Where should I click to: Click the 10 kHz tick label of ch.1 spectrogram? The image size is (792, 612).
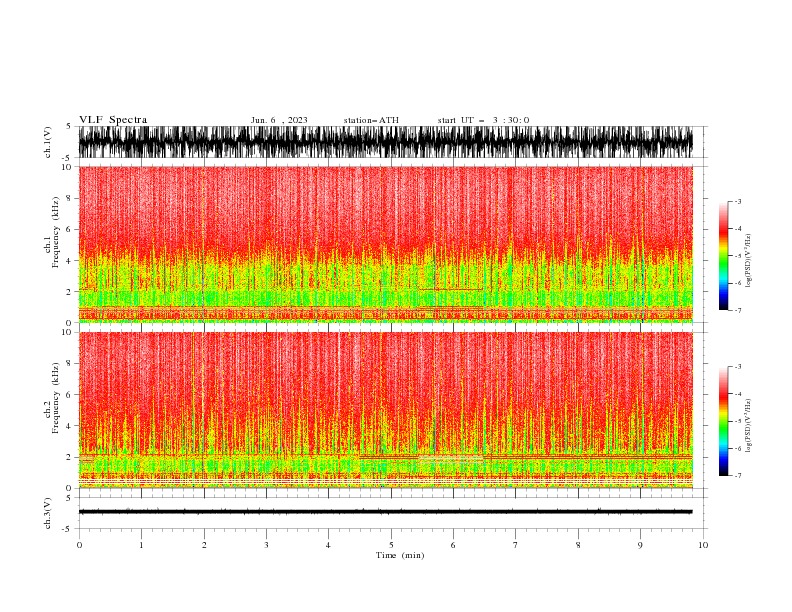68,167
